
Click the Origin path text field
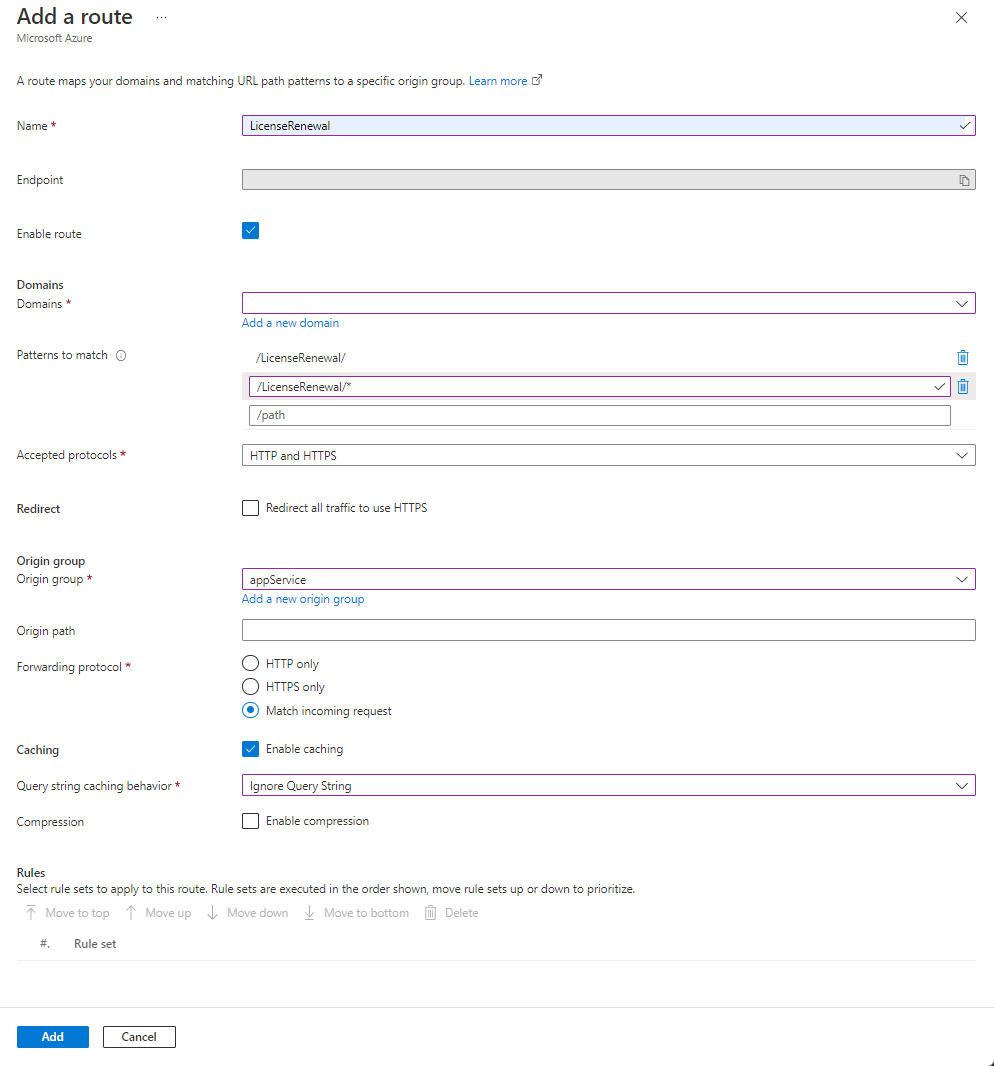click(x=609, y=630)
